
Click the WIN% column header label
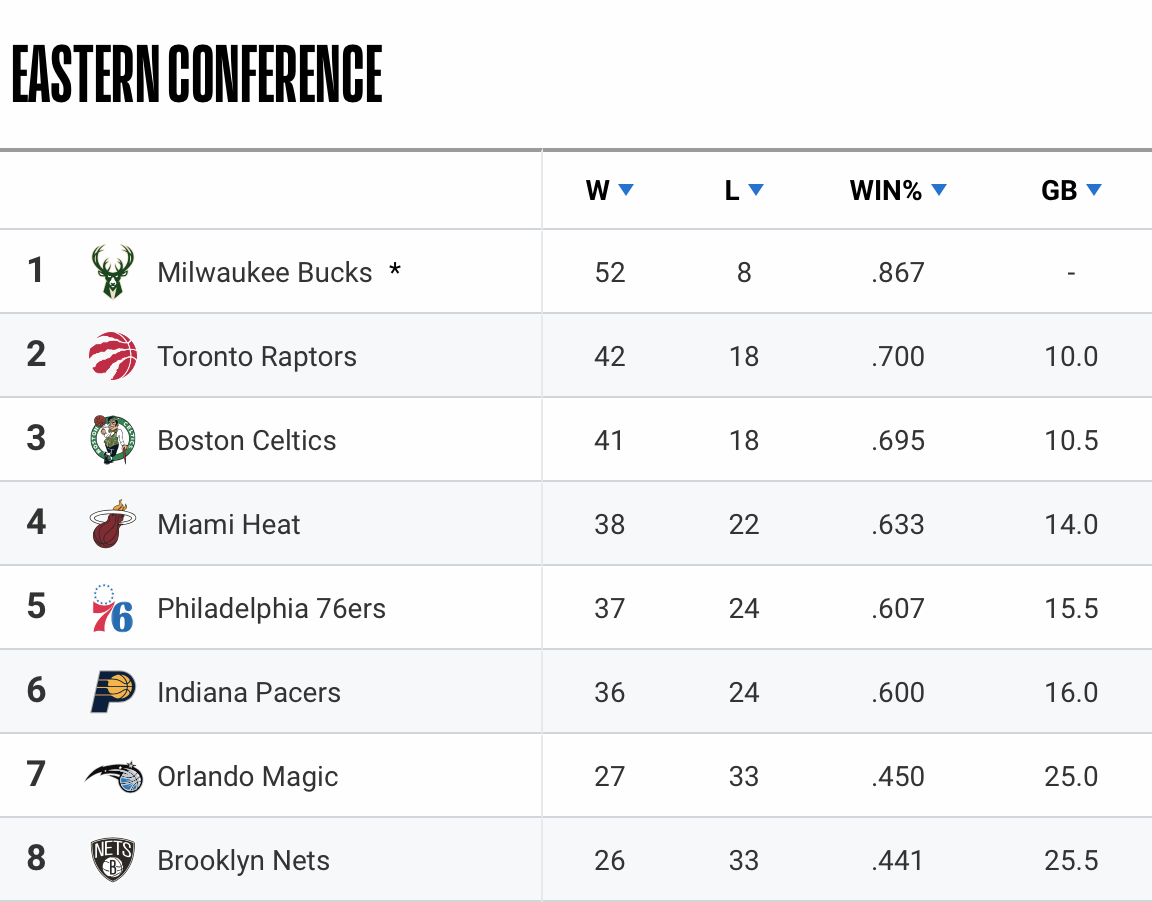click(x=885, y=190)
